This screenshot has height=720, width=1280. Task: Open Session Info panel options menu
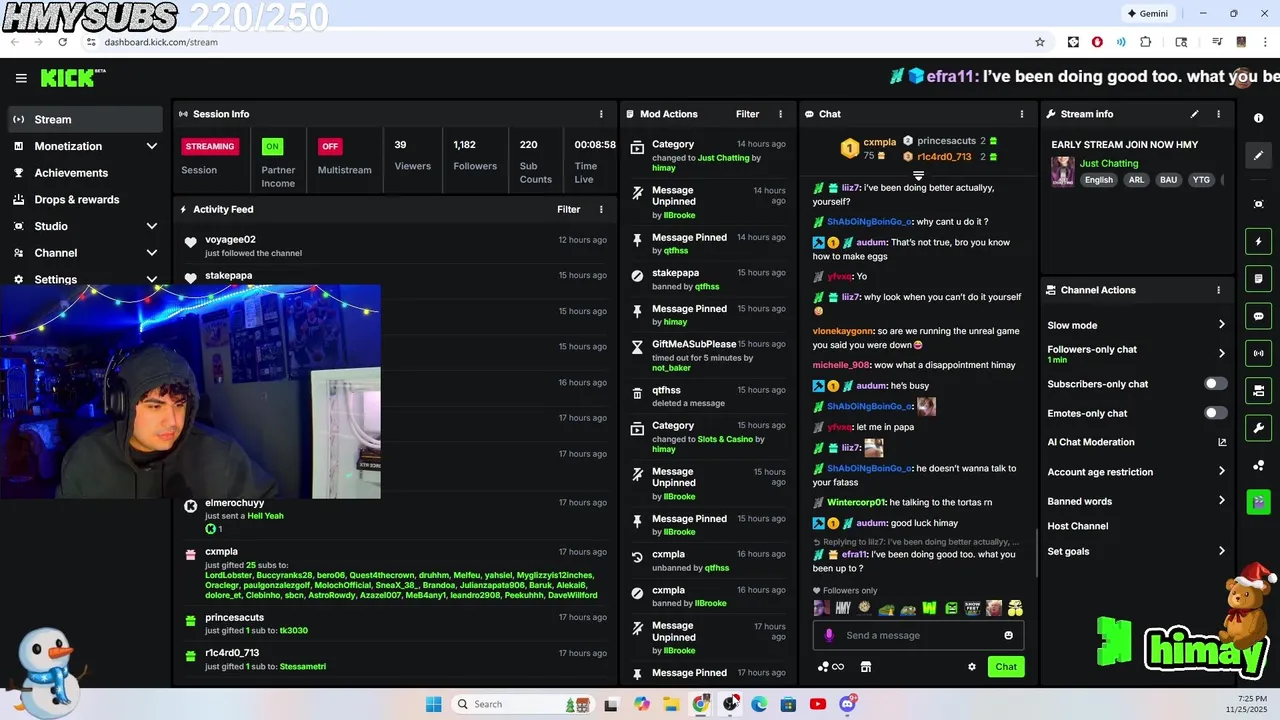[601, 114]
